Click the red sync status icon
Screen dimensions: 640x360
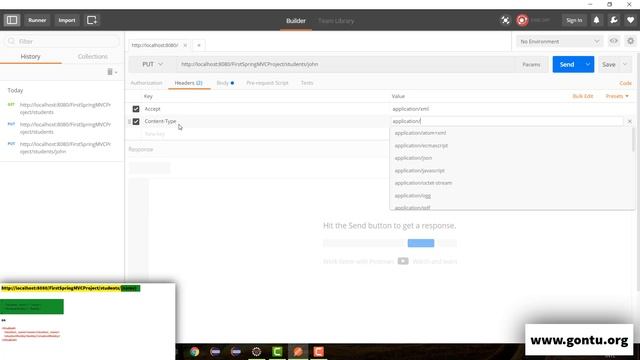point(522,20)
